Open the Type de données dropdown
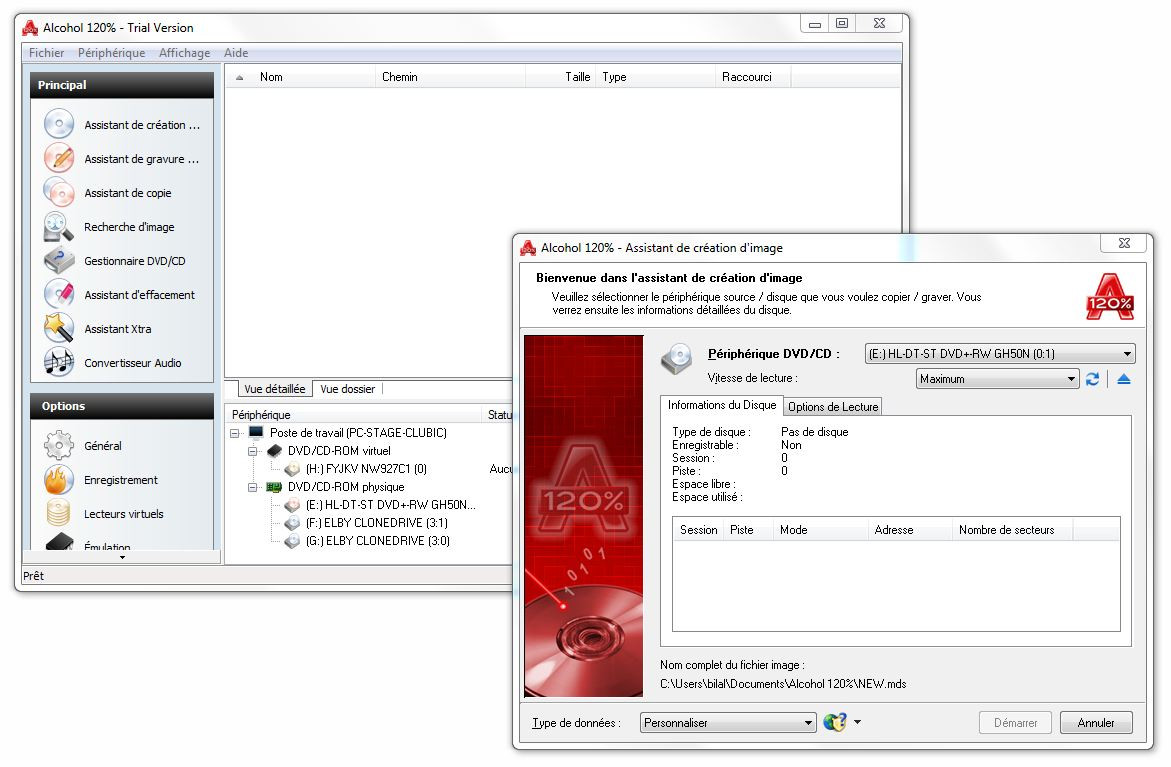This screenshot has height=767, width=1171. (x=809, y=723)
